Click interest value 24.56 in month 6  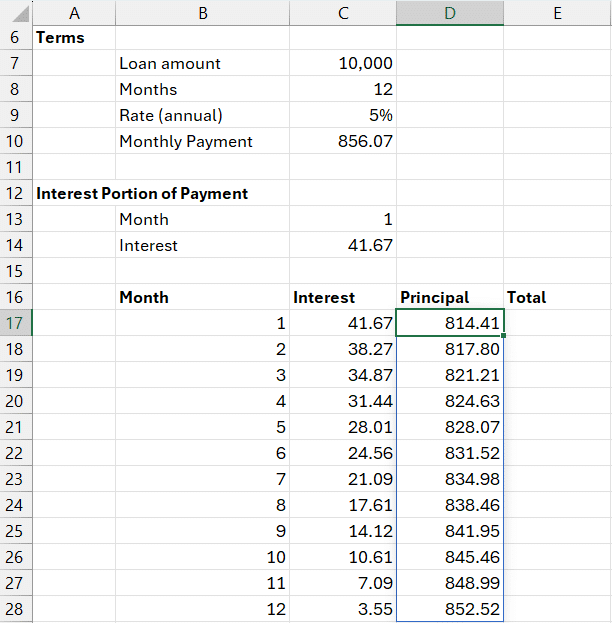click(x=342, y=453)
